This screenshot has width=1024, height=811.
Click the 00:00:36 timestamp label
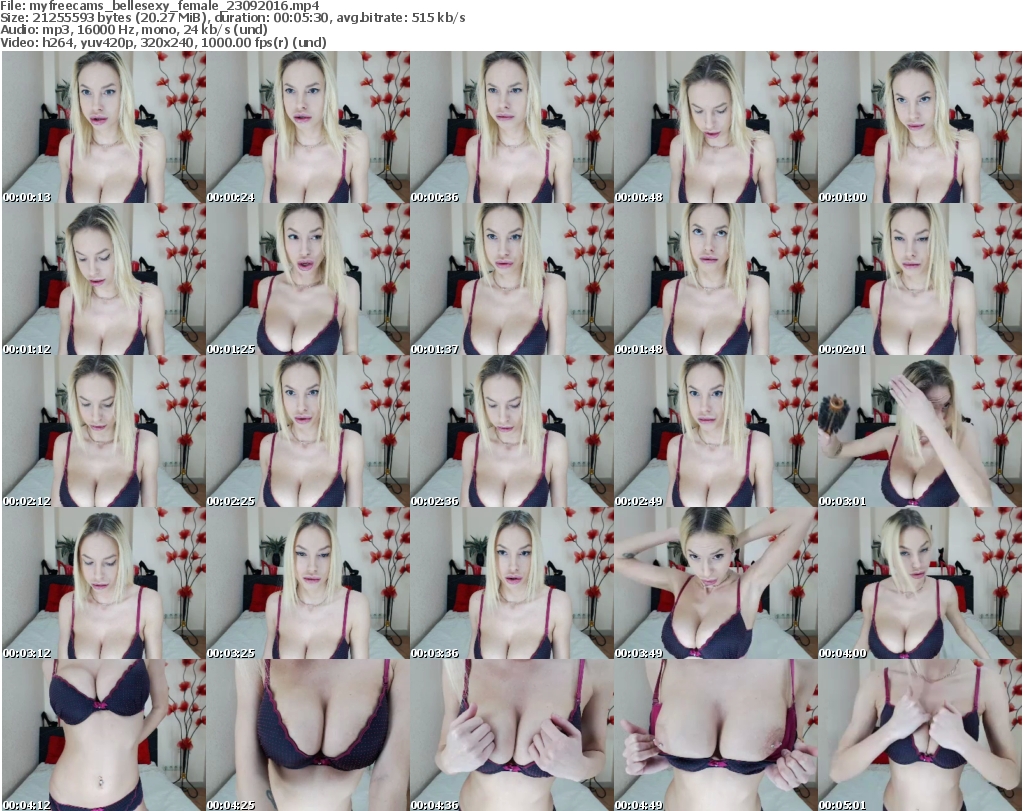[x=434, y=197]
